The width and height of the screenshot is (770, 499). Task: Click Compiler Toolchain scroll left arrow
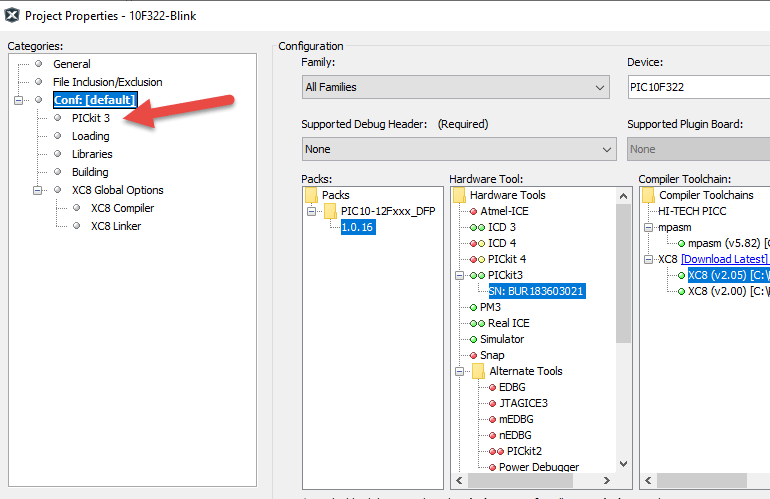(x=648, y=480)
